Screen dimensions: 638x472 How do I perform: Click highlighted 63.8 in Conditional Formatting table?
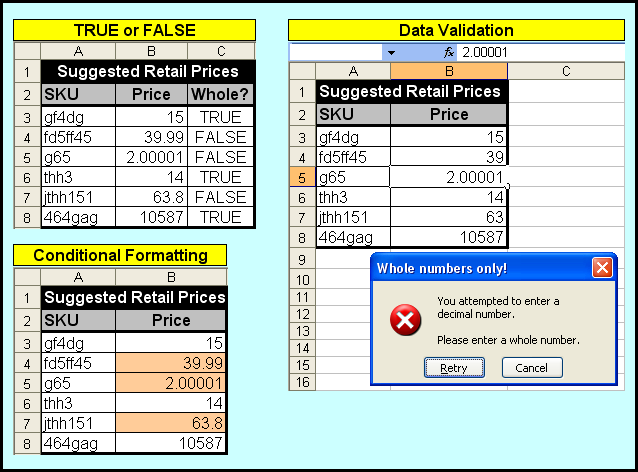170,423
